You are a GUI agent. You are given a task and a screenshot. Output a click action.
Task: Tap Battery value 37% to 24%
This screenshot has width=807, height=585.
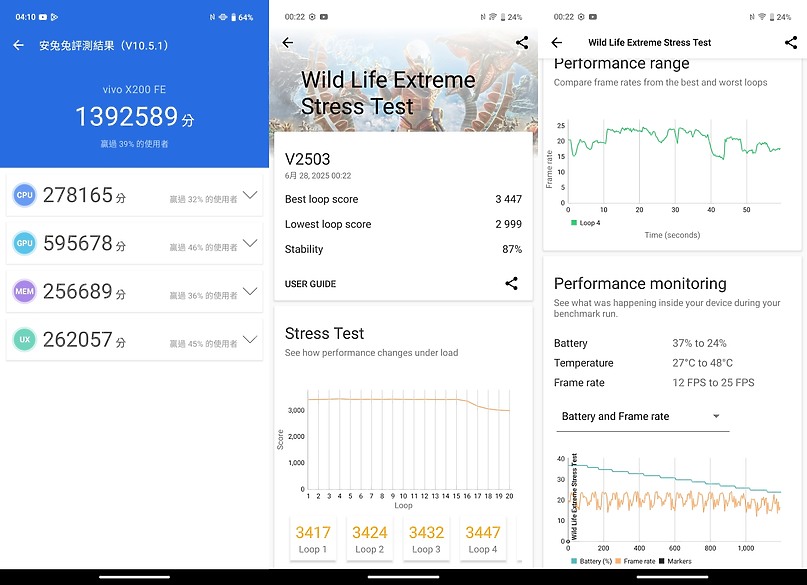tap(699, 343)
